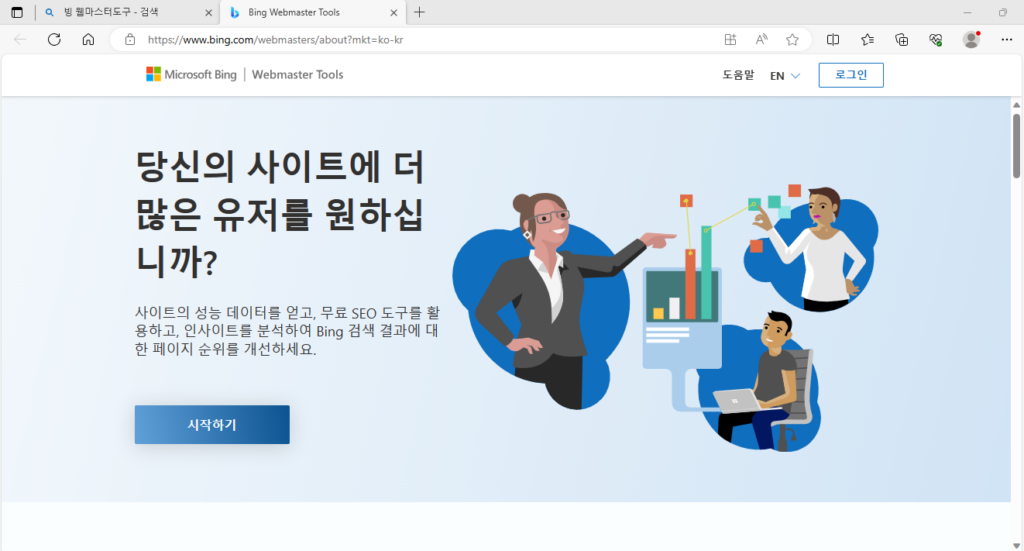Click the 당신의 사이트에 더 많은 유저를 headline

280,213
